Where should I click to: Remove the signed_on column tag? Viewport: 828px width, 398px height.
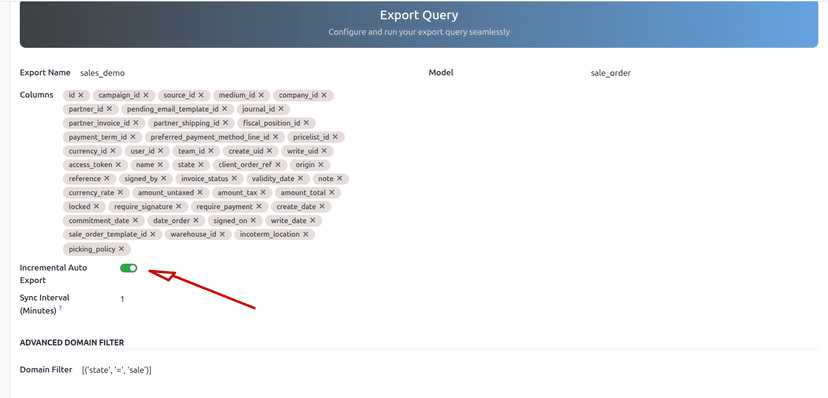[253, 220]
